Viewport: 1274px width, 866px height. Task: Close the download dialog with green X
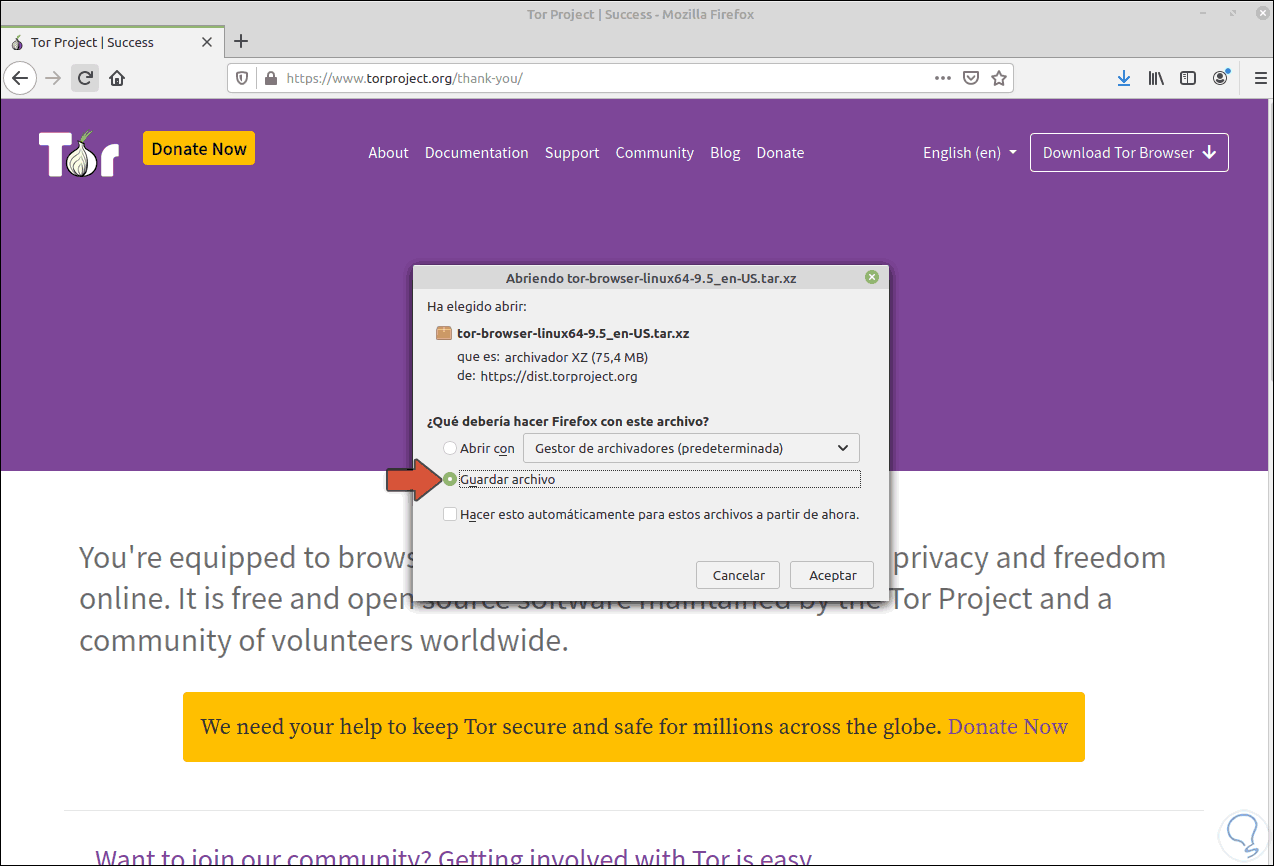[x=872, y=277]
